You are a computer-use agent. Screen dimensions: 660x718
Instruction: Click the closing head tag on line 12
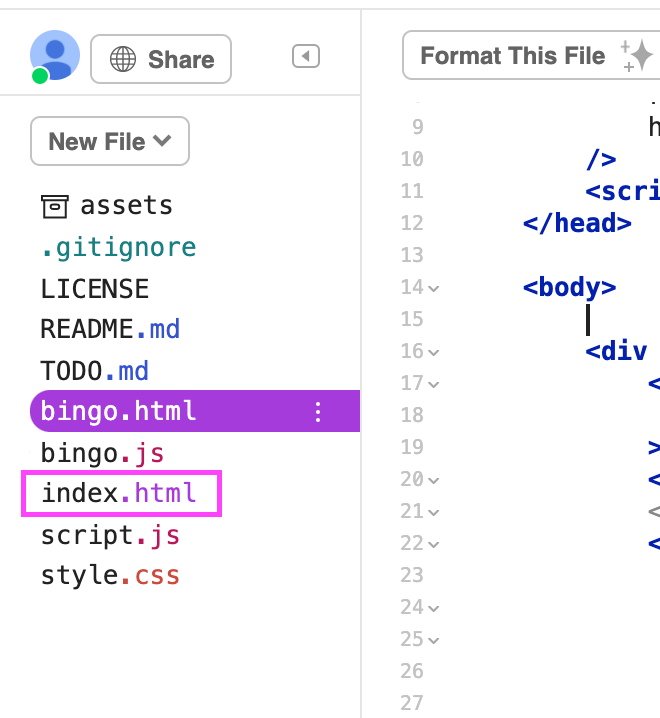pos(577,223)
